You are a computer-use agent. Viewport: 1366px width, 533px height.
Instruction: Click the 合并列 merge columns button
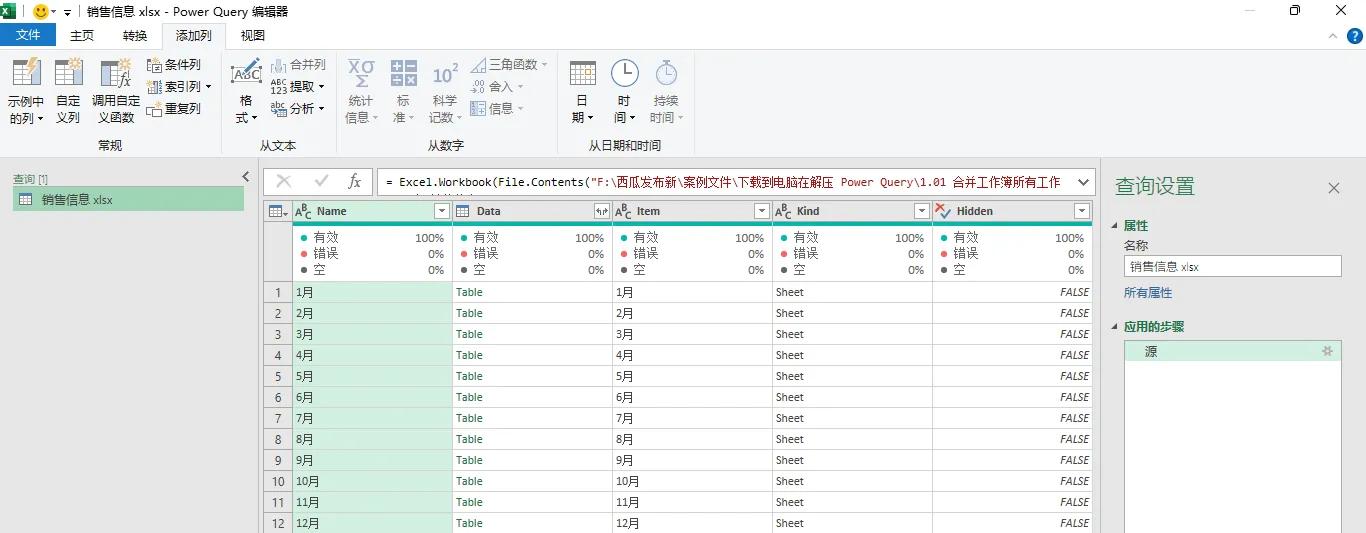298,65
